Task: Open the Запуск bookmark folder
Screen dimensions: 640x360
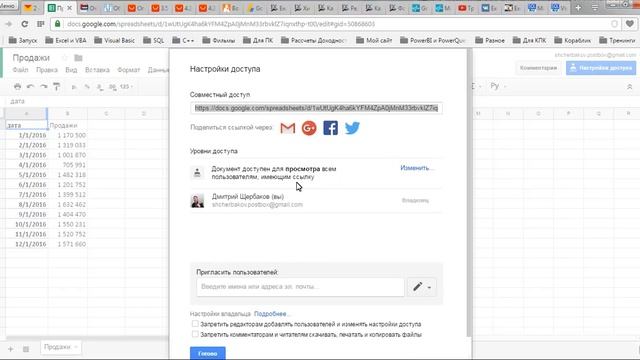Action: click(23, 40)
